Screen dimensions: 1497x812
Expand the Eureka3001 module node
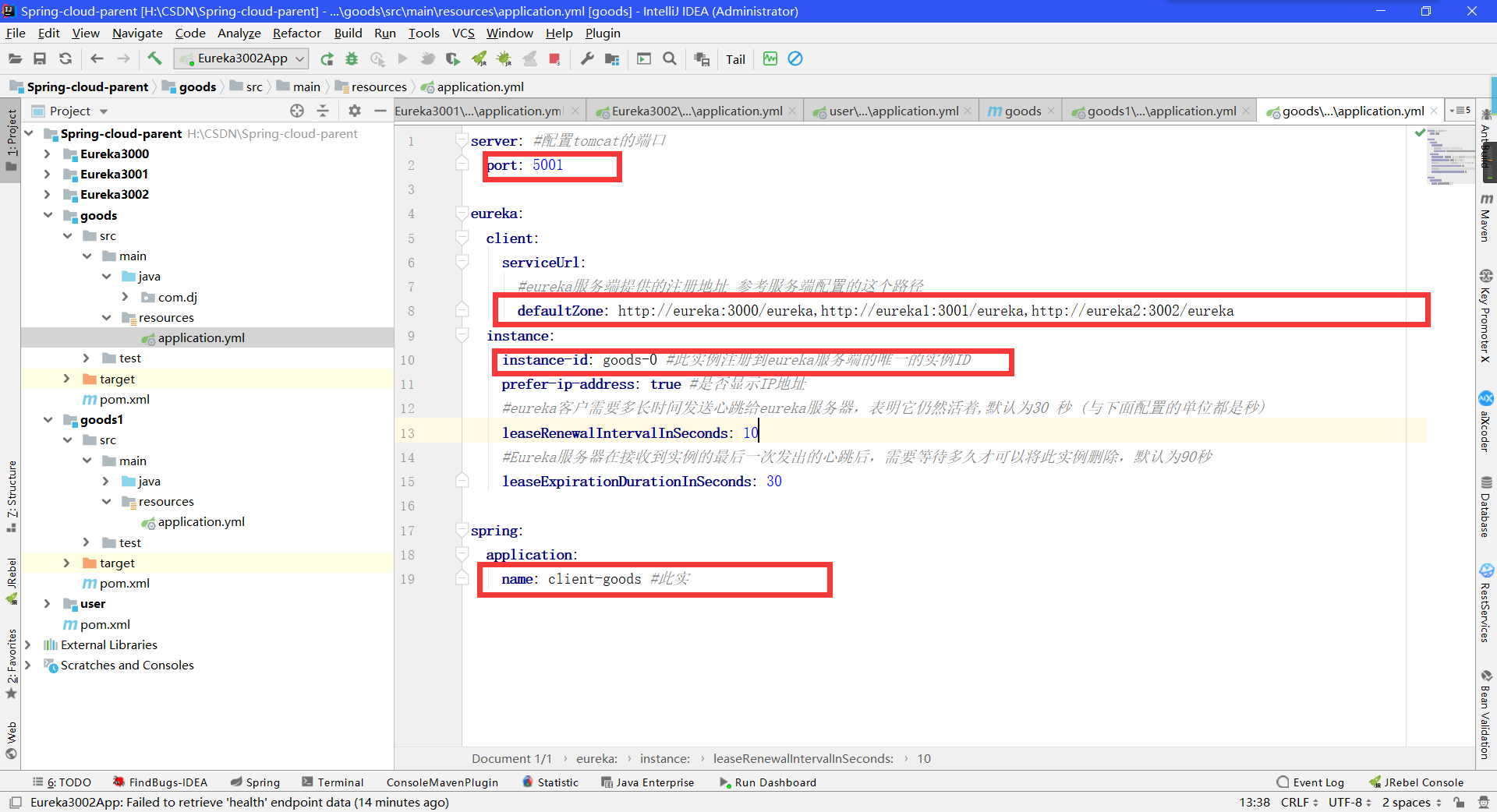click(47, 174)
